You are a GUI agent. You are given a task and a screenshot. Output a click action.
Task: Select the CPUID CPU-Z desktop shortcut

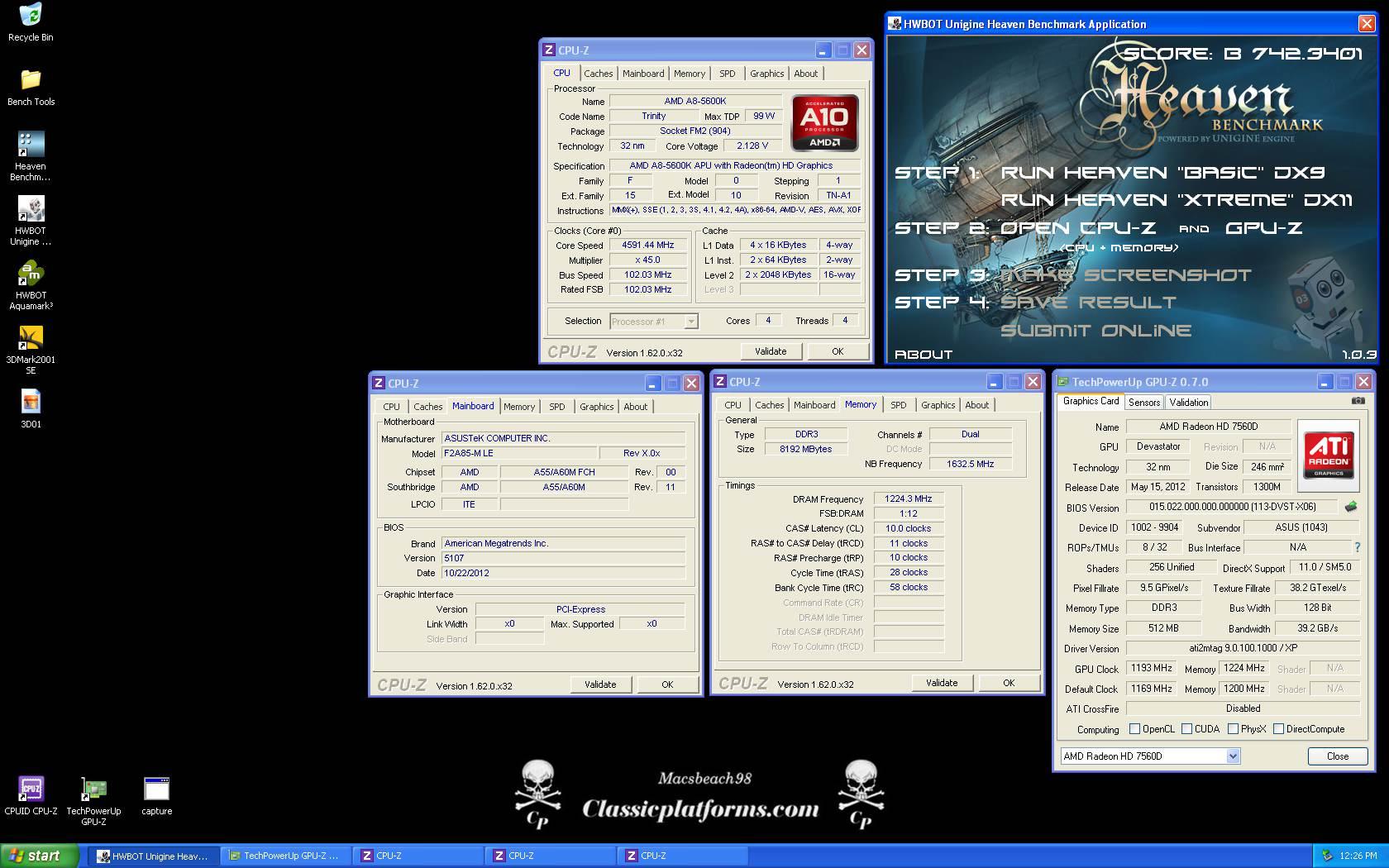[31, 796]
